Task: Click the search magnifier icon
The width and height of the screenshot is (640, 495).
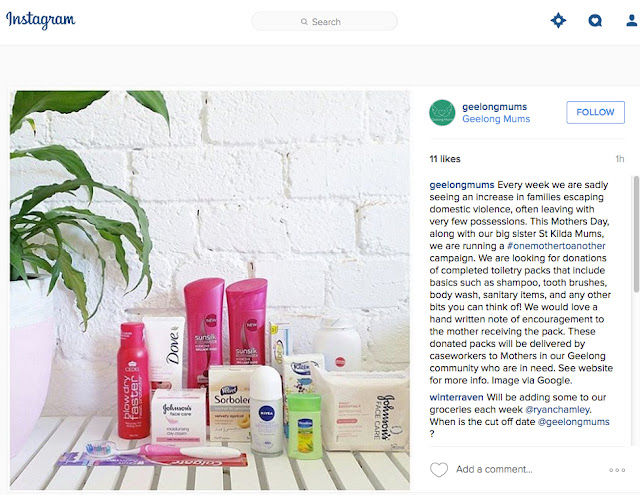Action: [x=304, y=22]
